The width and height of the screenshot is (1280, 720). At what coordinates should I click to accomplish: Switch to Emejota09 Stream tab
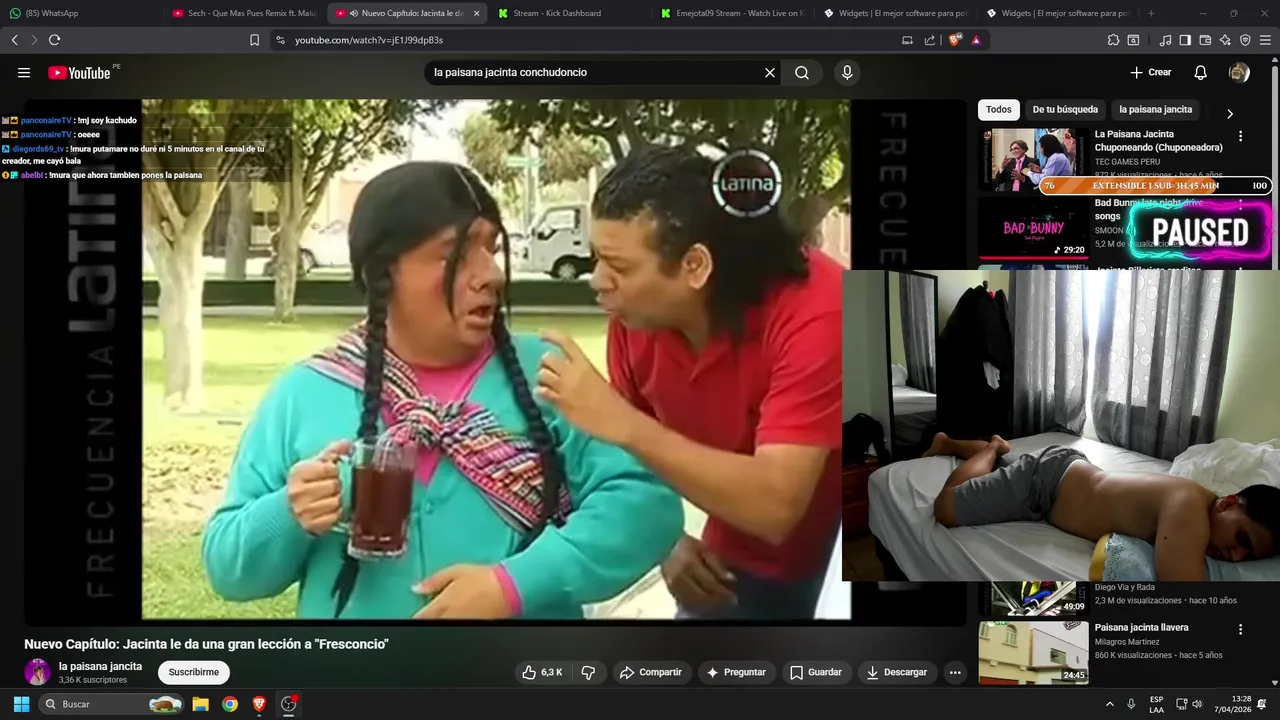[x=732, y=13]
